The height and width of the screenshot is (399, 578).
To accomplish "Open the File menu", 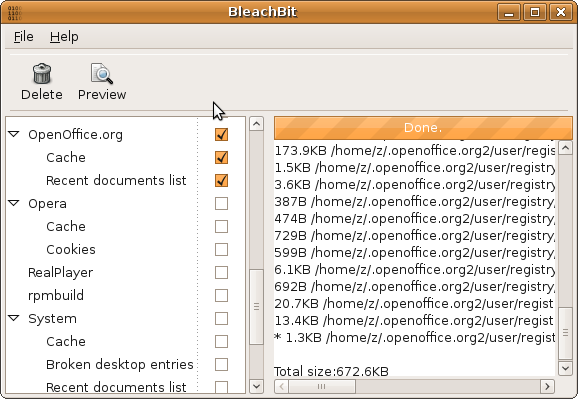I will click(24, 37).
